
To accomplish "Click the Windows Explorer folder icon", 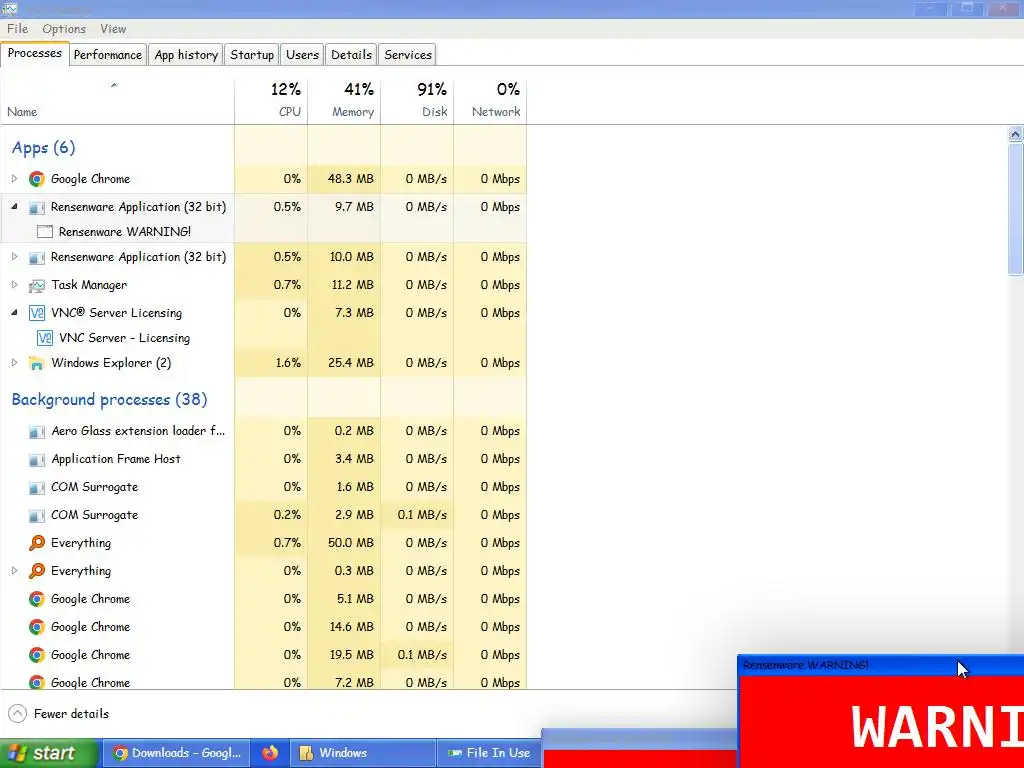I will point(37,363).
